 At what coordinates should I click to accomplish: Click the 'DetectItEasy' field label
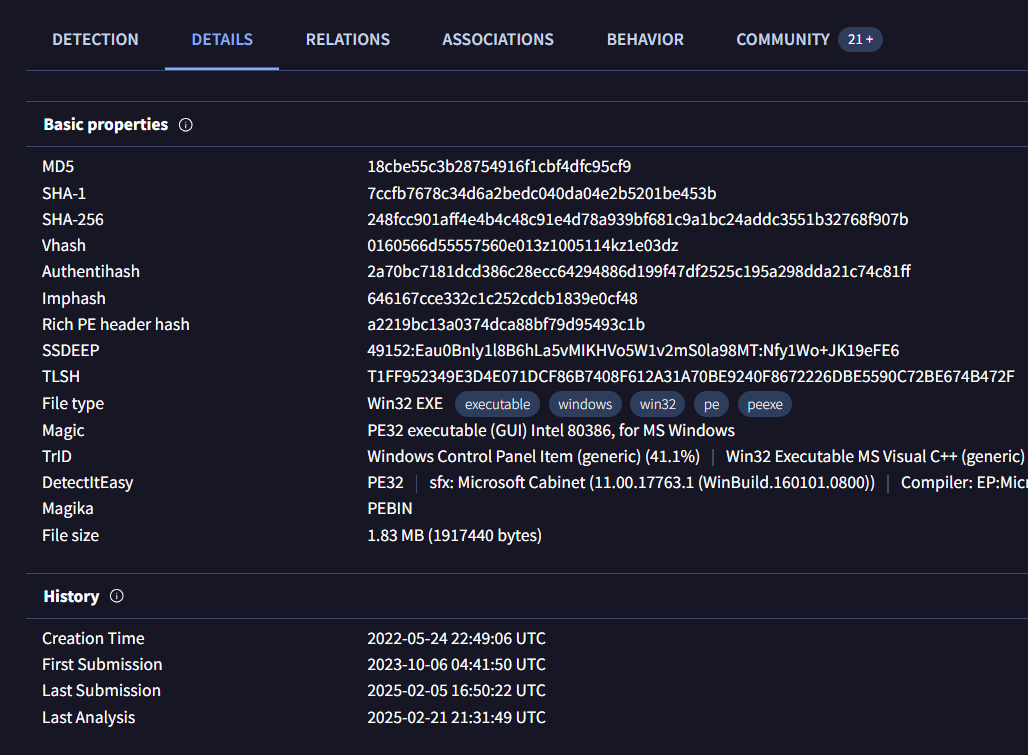coord(87,483)
